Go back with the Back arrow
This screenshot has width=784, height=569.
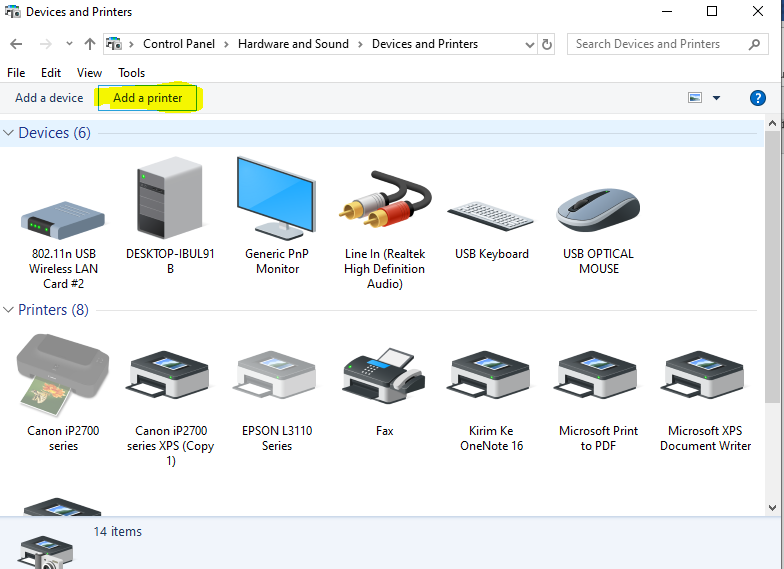(16, 44)
